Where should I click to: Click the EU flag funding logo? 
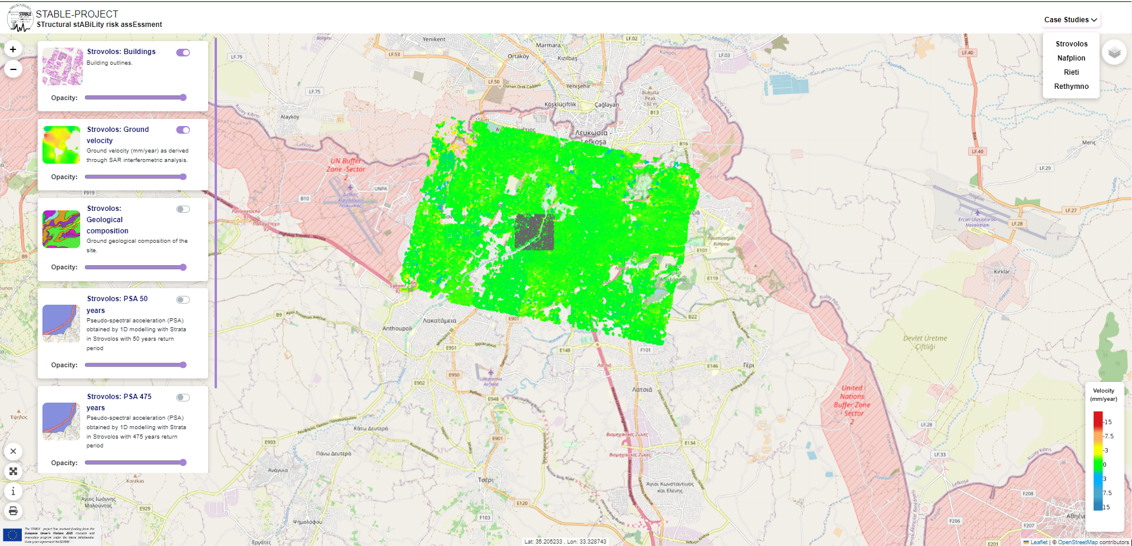[x=12, y=535]
